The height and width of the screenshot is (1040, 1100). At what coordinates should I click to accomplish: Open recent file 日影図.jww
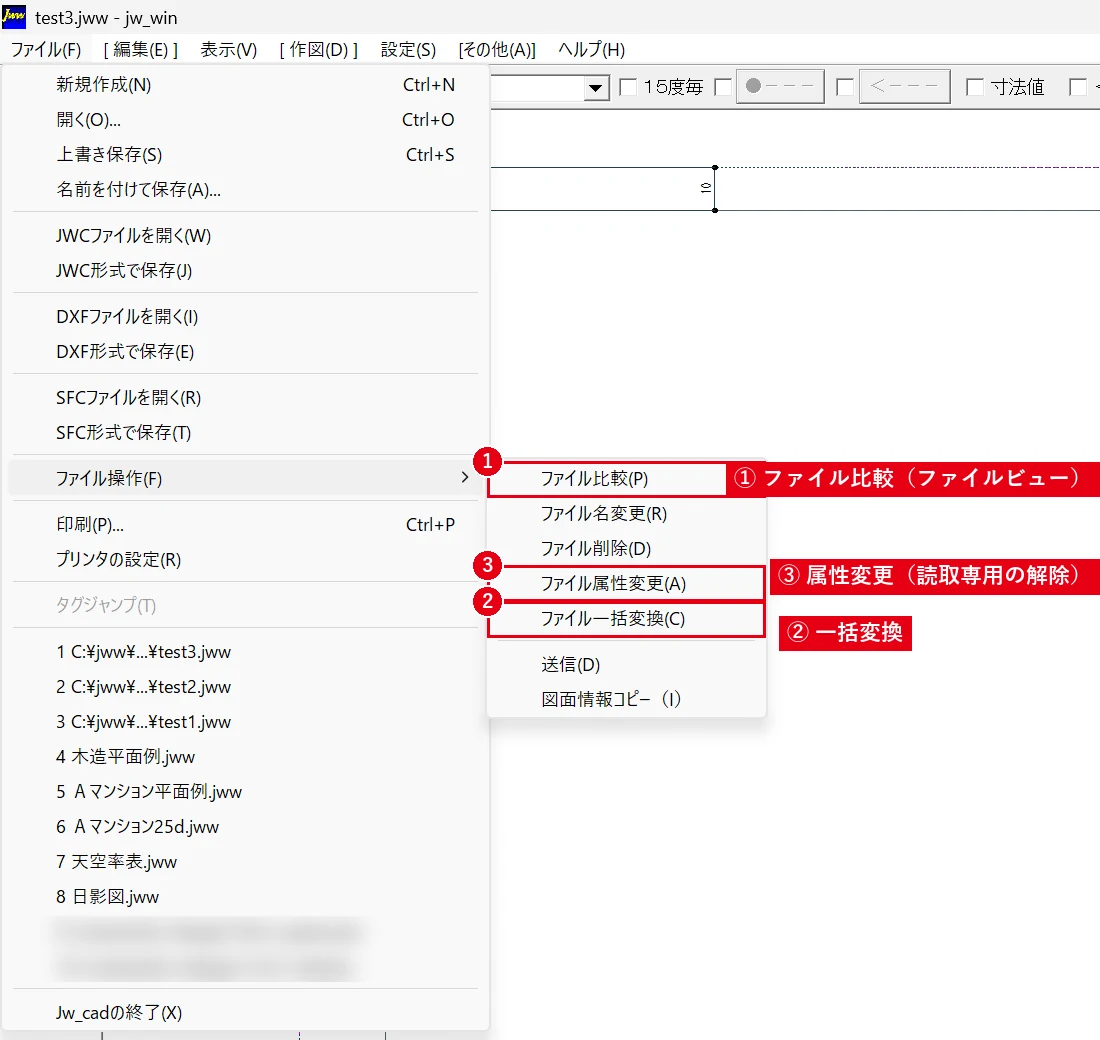pos(246,897)
